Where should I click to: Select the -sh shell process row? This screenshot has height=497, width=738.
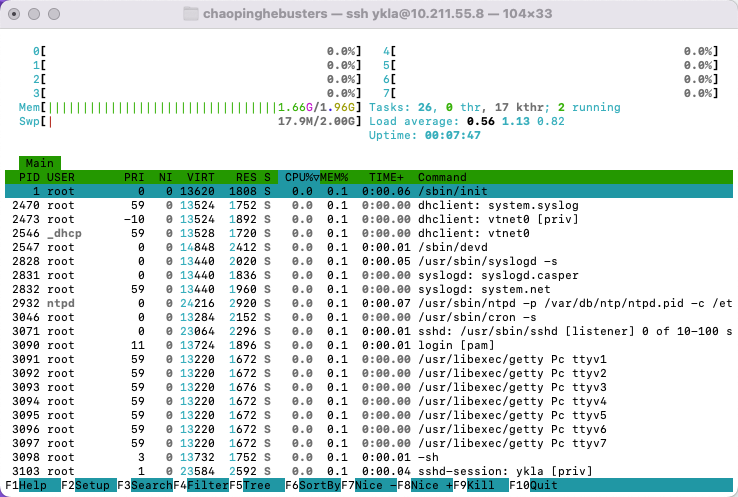[369, 457]
